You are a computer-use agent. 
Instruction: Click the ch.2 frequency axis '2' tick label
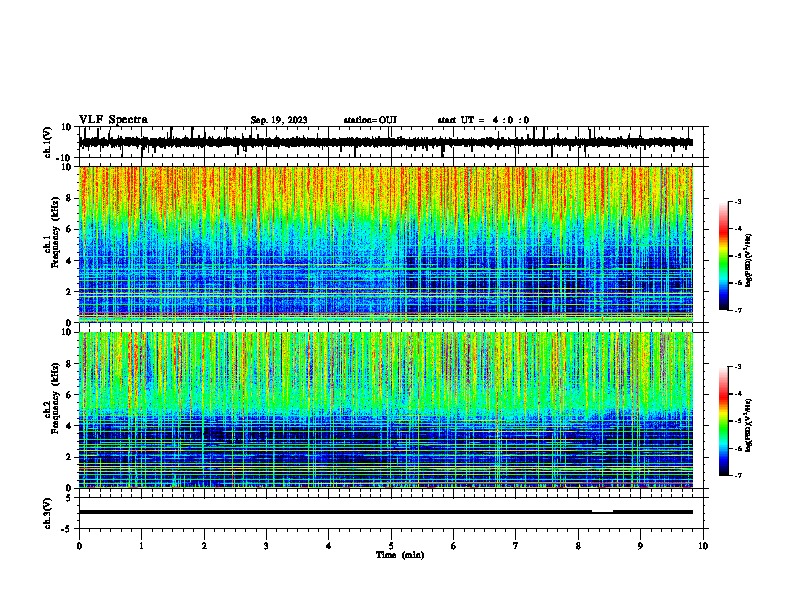coord(69,457)
